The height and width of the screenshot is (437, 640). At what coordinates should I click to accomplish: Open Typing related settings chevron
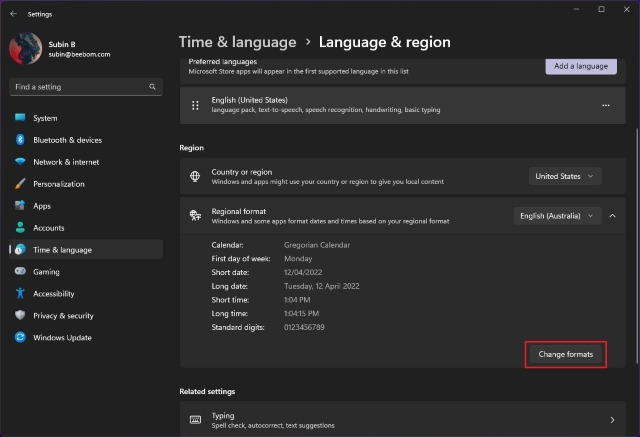(x=612, y=420)
